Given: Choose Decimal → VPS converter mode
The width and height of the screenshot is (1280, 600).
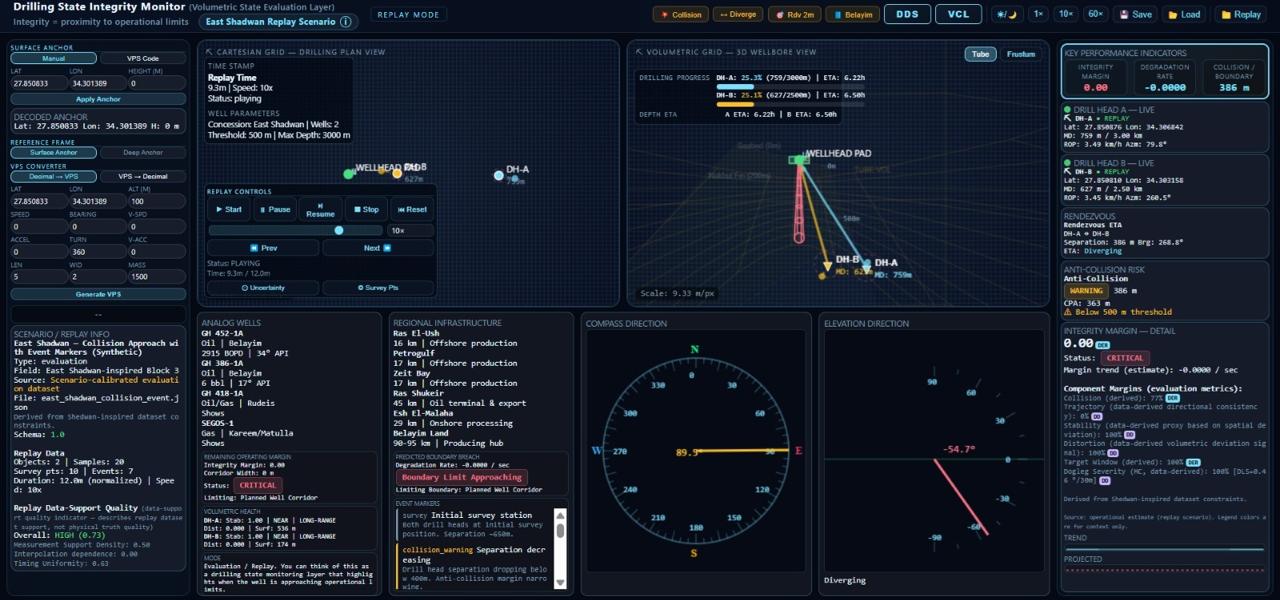Looking at the screenshot, I should [x=54, y=176].
